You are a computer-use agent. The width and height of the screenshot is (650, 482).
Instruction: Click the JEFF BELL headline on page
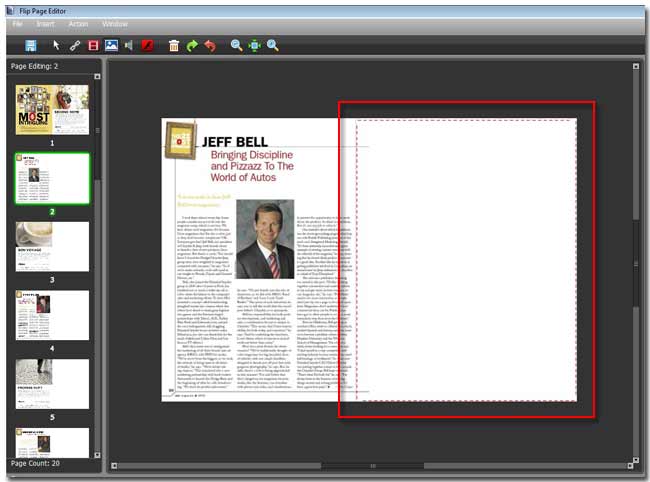[235, 142]
